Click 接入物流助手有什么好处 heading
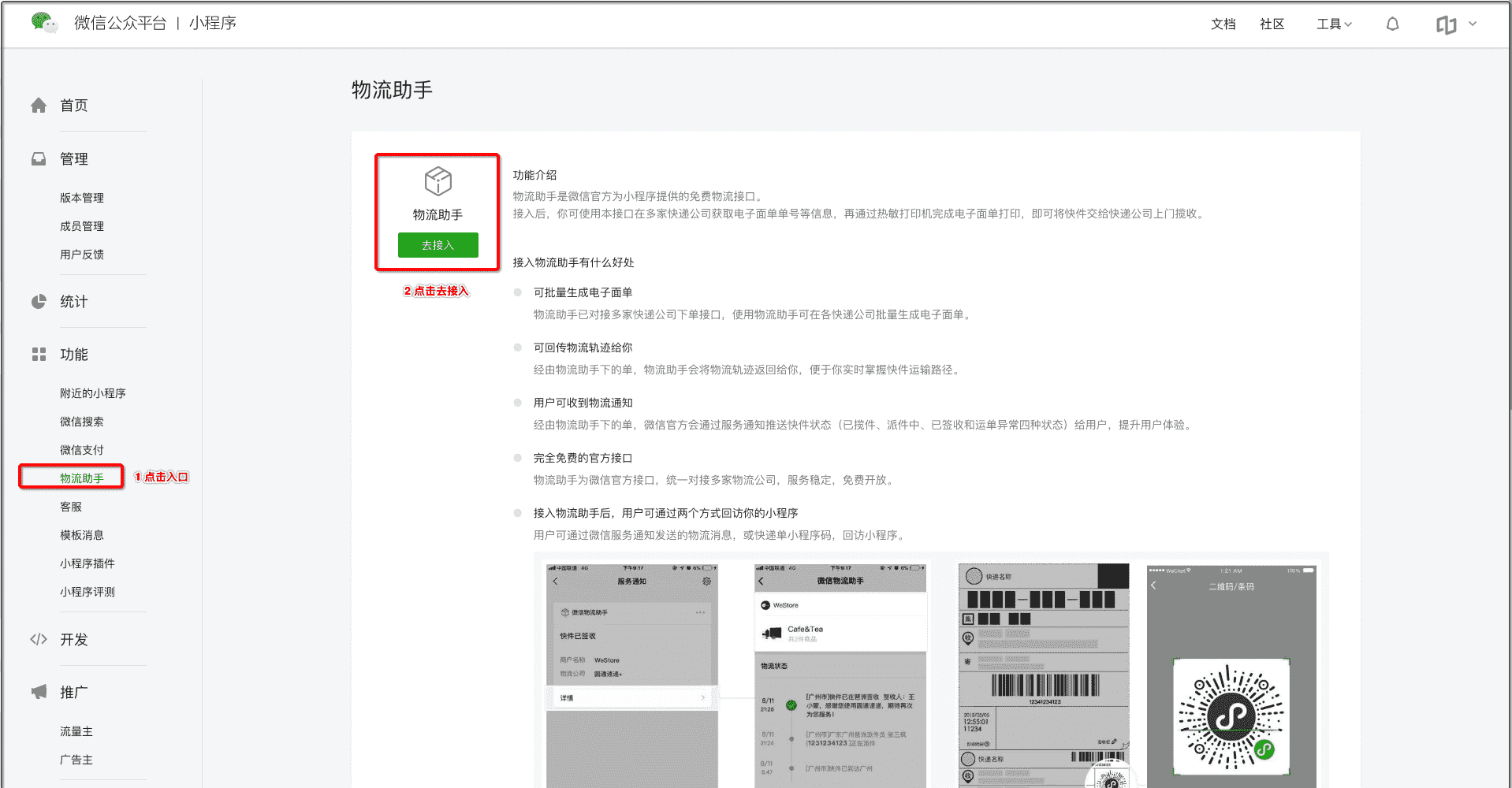This screenshot has height=788, width=1512. pyautogui.click(x=573, y=262)
